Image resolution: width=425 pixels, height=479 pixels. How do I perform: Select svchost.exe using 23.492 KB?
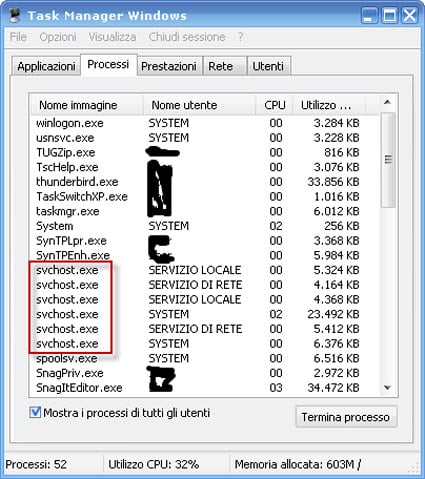point(204,314)
